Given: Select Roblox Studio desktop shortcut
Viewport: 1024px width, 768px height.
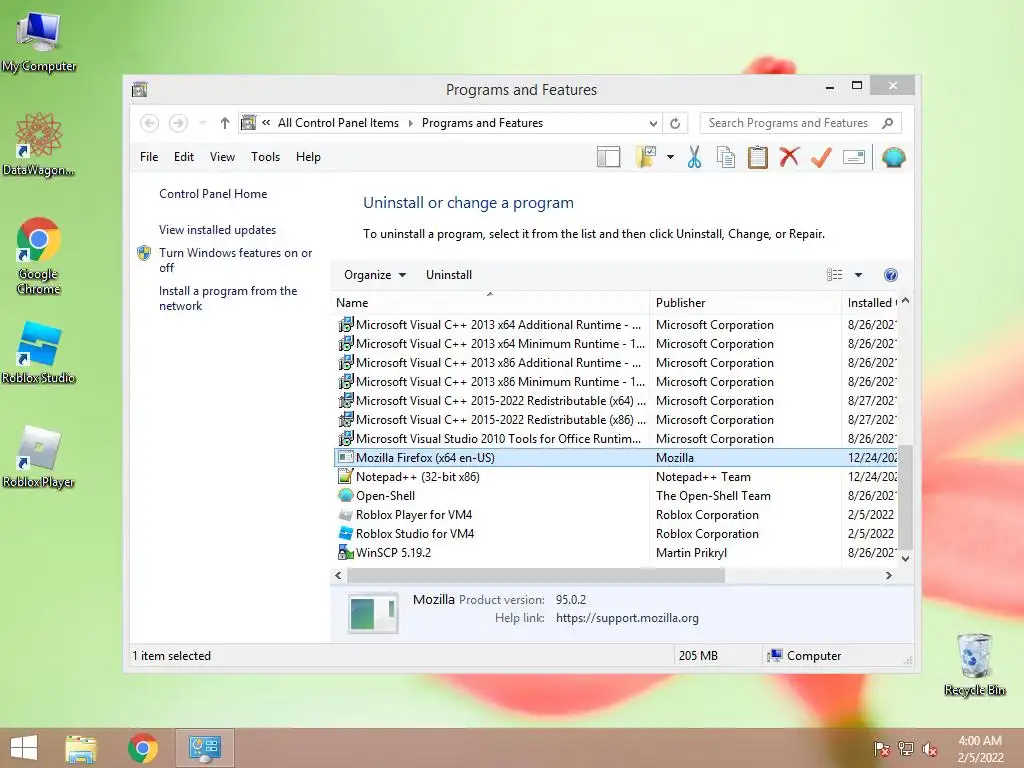Looking at the screenshot, I should click(x=39, y=351).
